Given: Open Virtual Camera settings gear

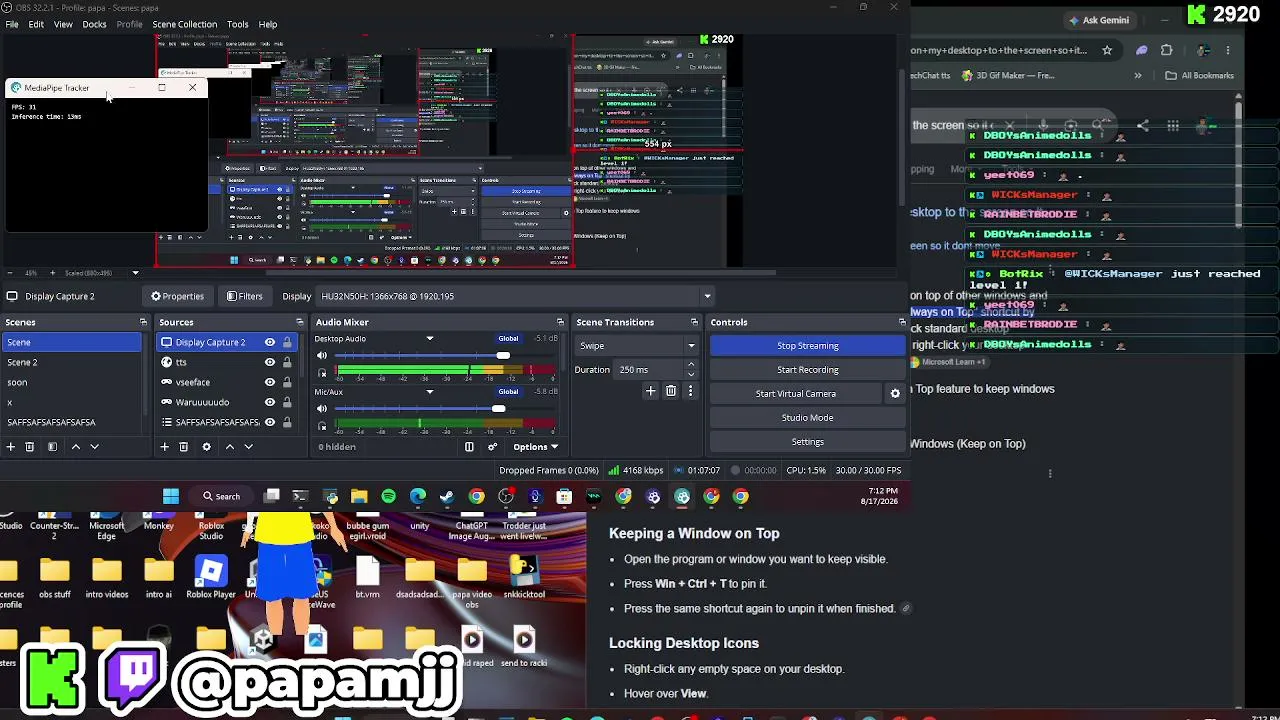Looking at the screenshot, I should (x=895, y=394).
